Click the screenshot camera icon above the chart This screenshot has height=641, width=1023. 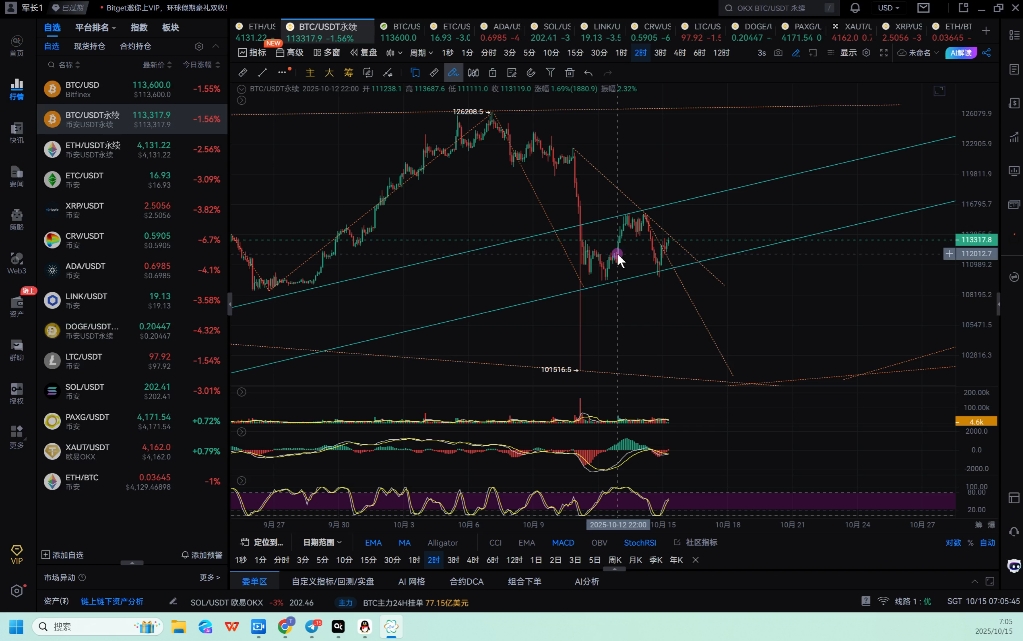click(x=780, y=53)
